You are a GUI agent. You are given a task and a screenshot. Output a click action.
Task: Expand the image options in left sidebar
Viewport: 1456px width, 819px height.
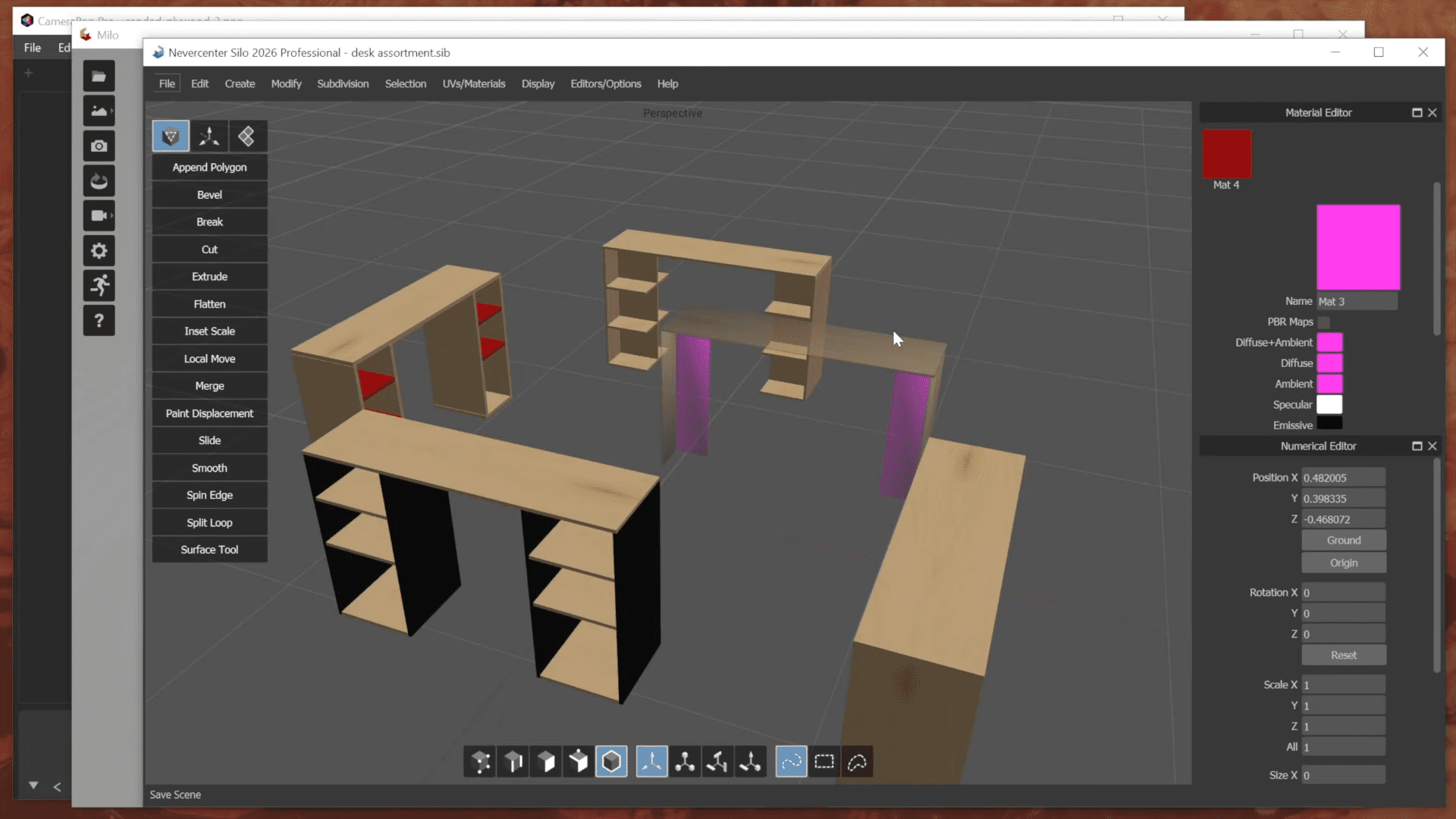point(111,110)
